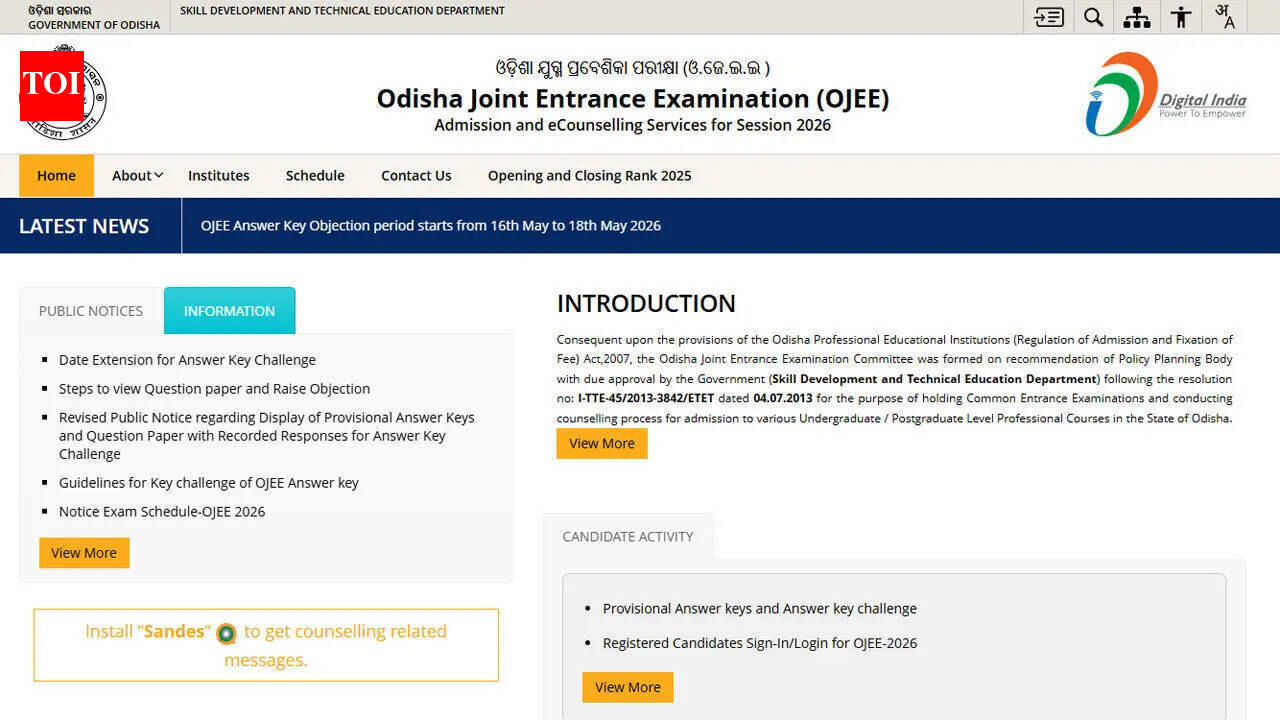Click Admission and eCounselling Services subtitle
The height and width of the screenshot is (720, 1280).
(633, 125)
